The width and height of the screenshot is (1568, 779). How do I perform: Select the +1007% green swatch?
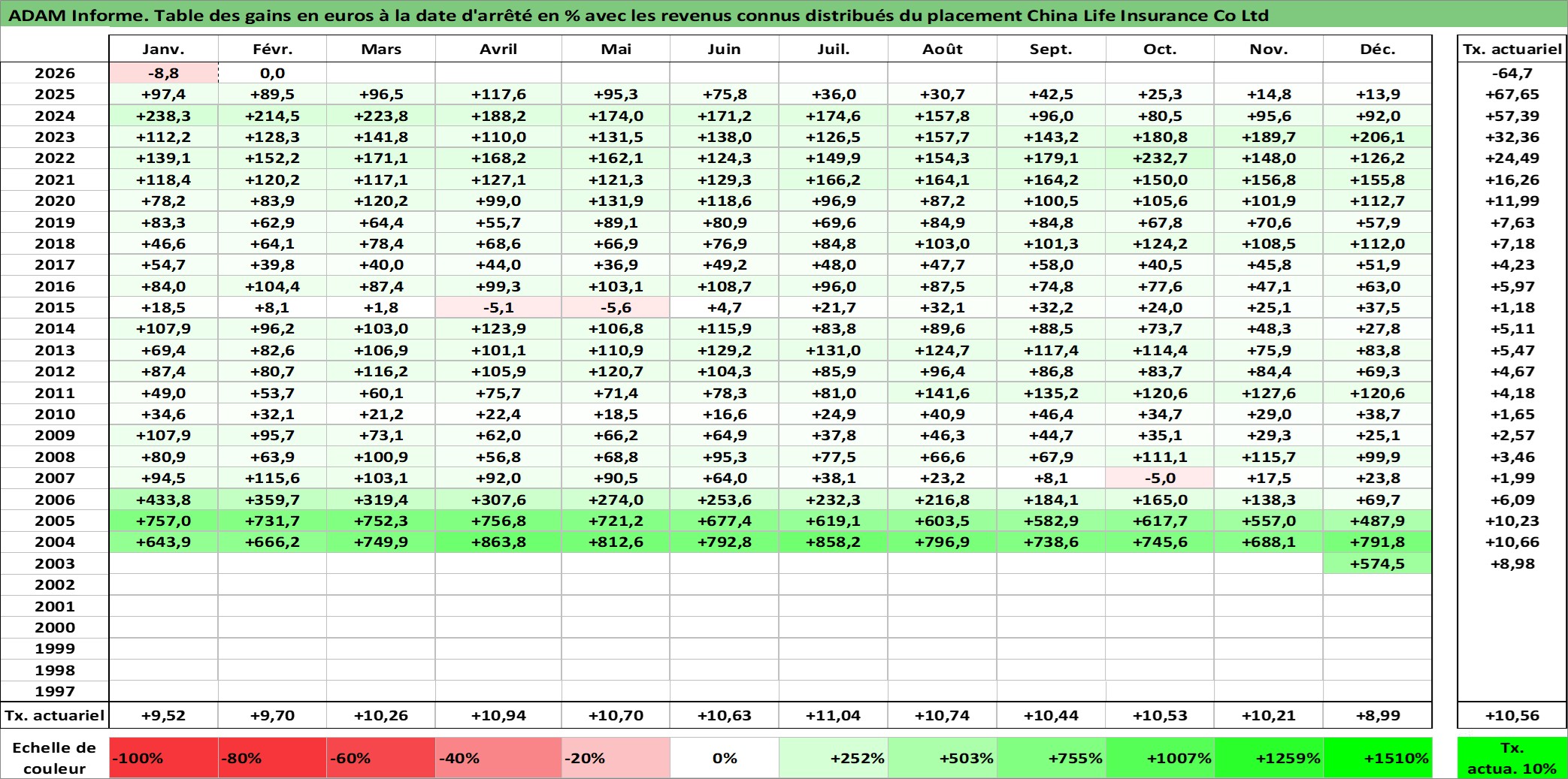(1160, 758)
